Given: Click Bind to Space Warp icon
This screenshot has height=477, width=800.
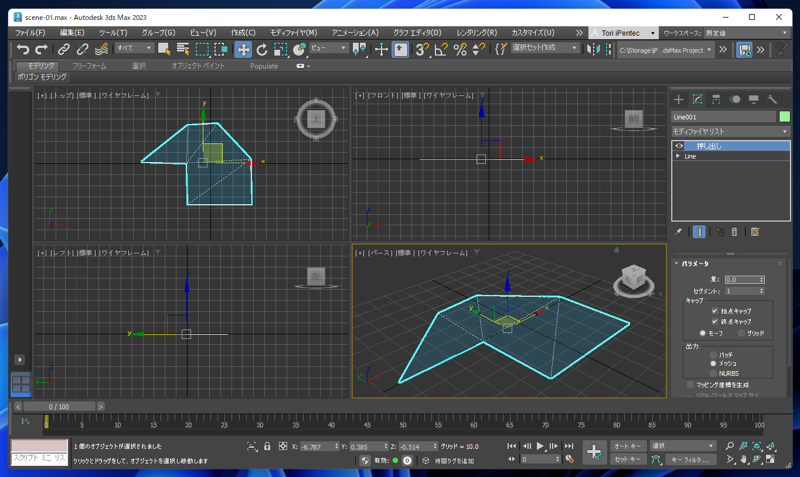Looking at the screenshot, I should pyautogui.click(x=102, y=49).
